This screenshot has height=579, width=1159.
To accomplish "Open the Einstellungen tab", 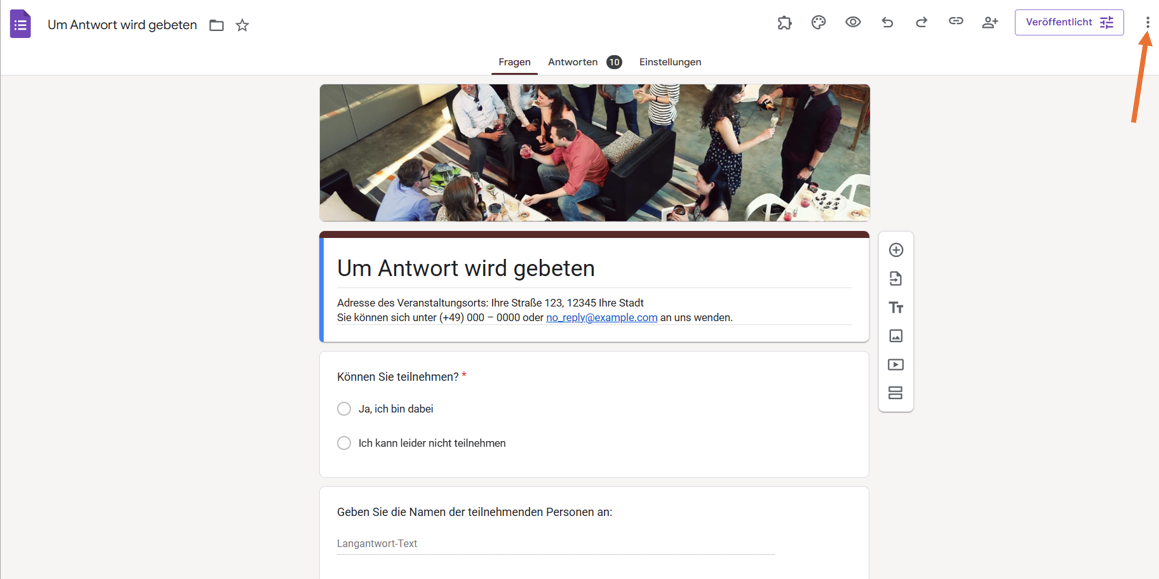I will 670,62.
